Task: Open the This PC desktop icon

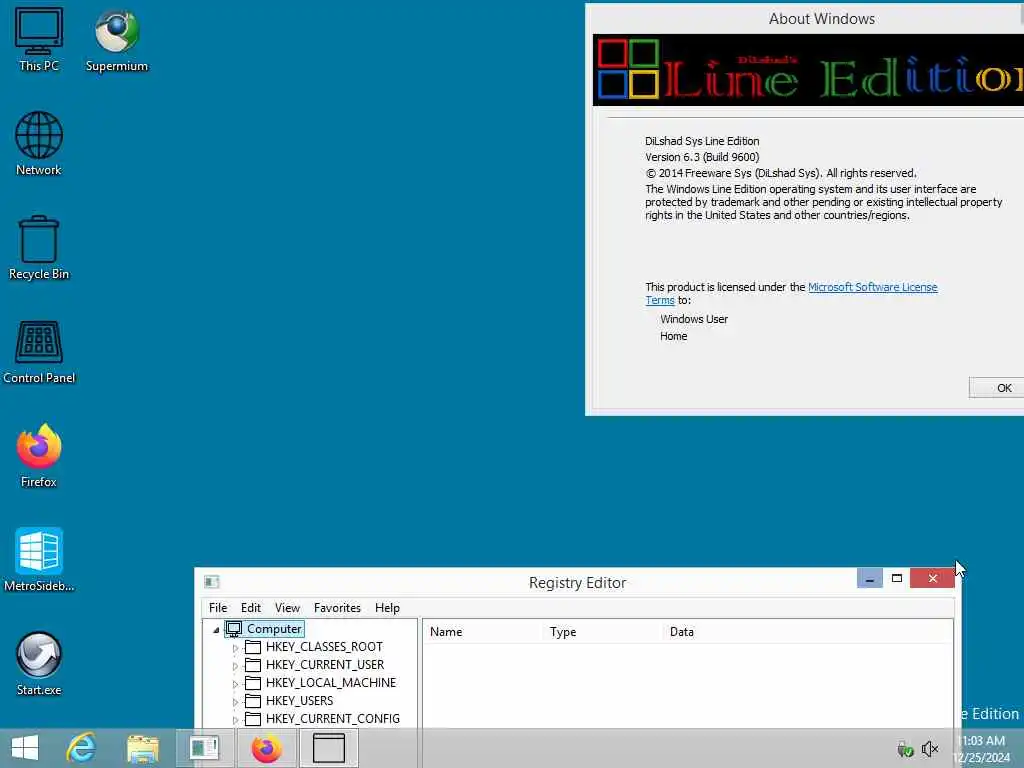Action: click(39, 39)
